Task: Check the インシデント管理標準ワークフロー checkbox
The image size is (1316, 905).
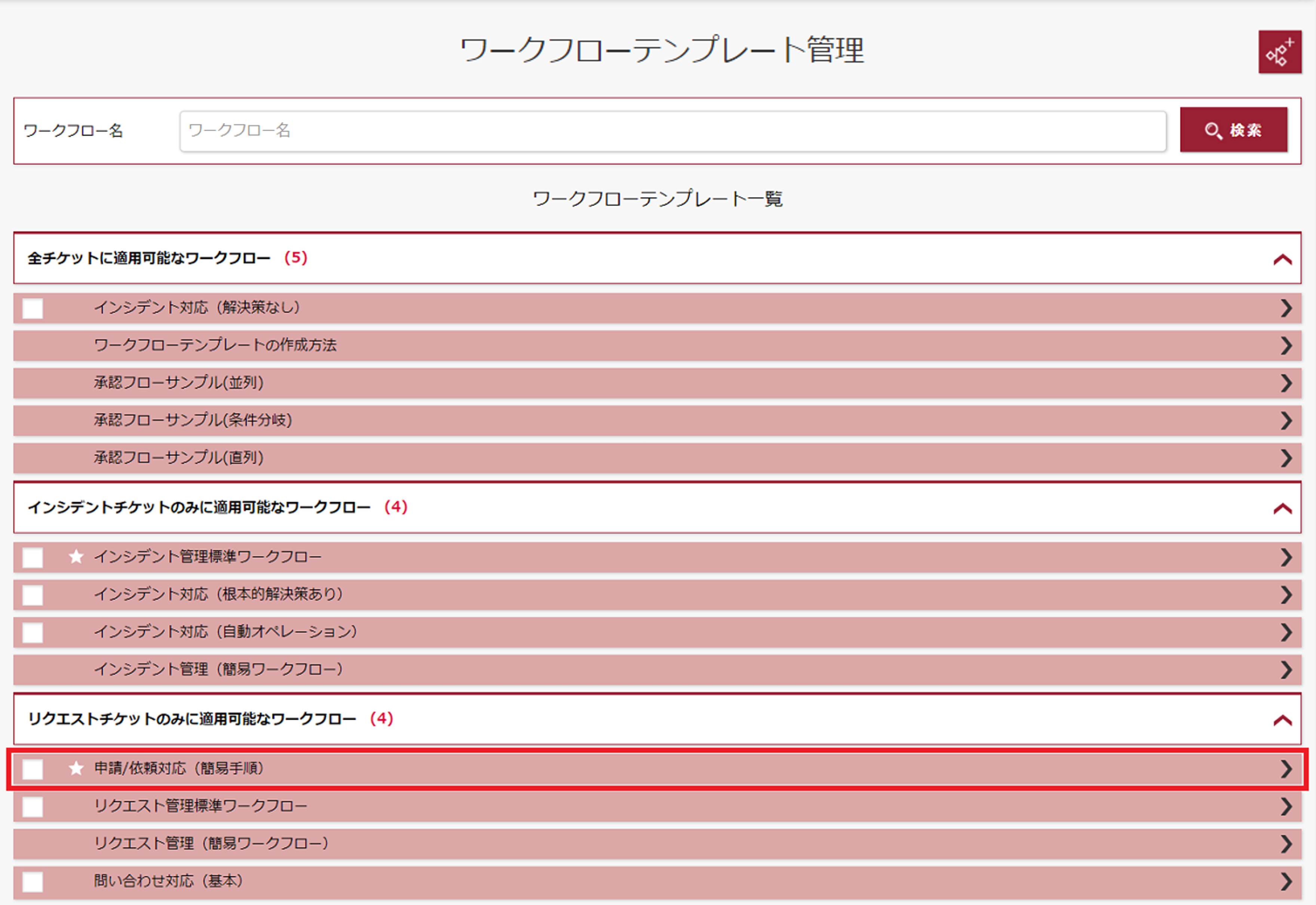Action: (32, 557)
